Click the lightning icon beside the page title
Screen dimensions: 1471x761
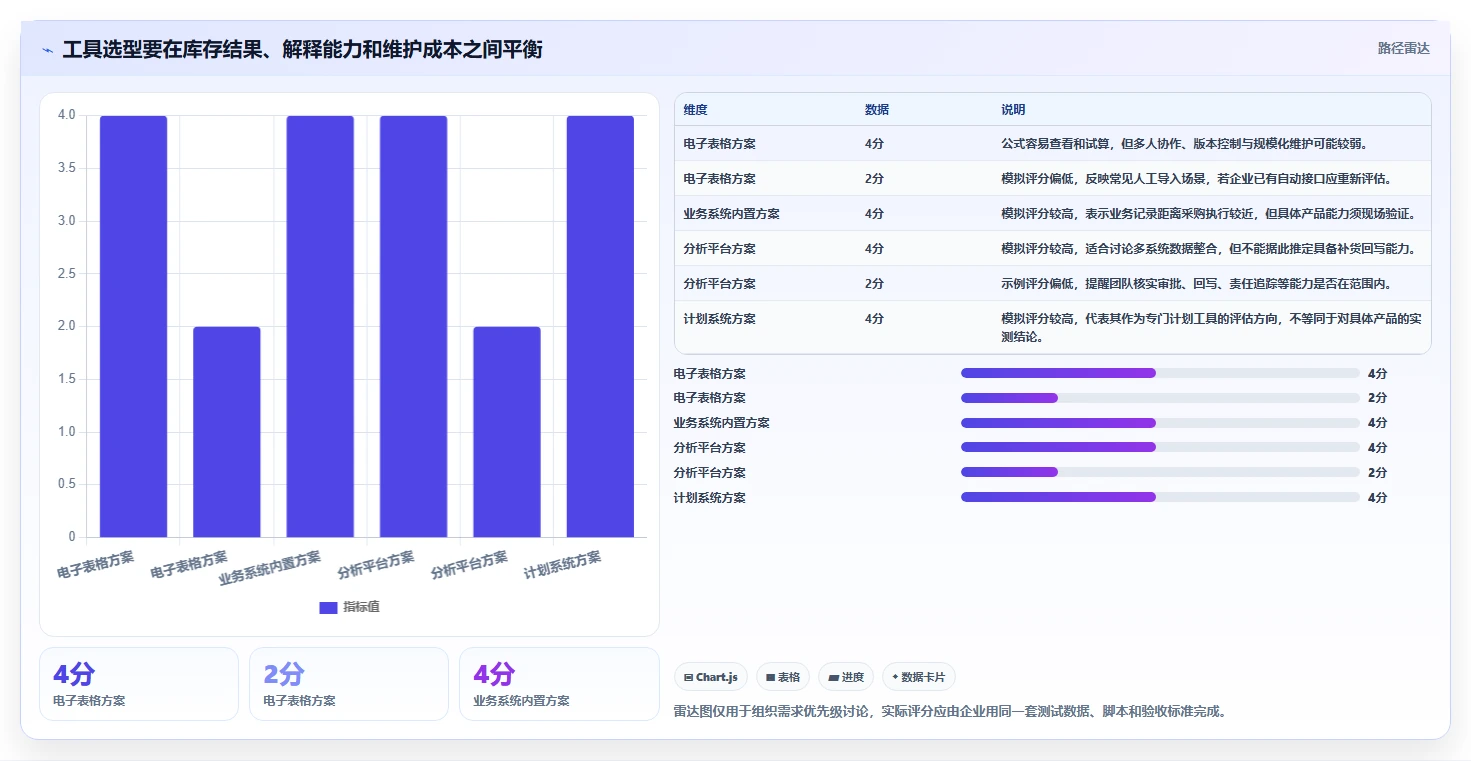click(47, 50)
